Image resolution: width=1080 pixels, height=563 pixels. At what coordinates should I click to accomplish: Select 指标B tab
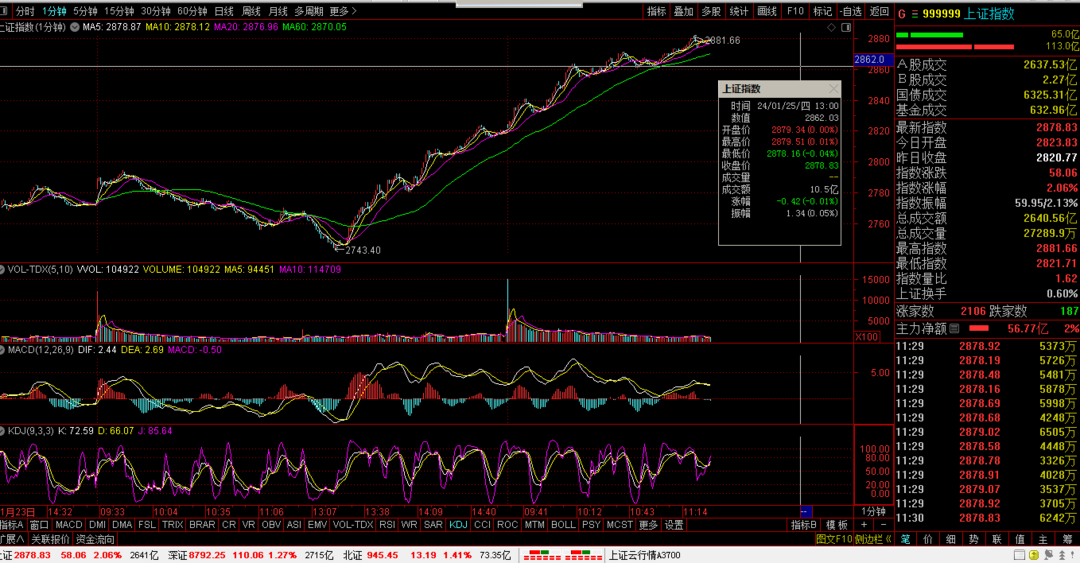point(804,525)
